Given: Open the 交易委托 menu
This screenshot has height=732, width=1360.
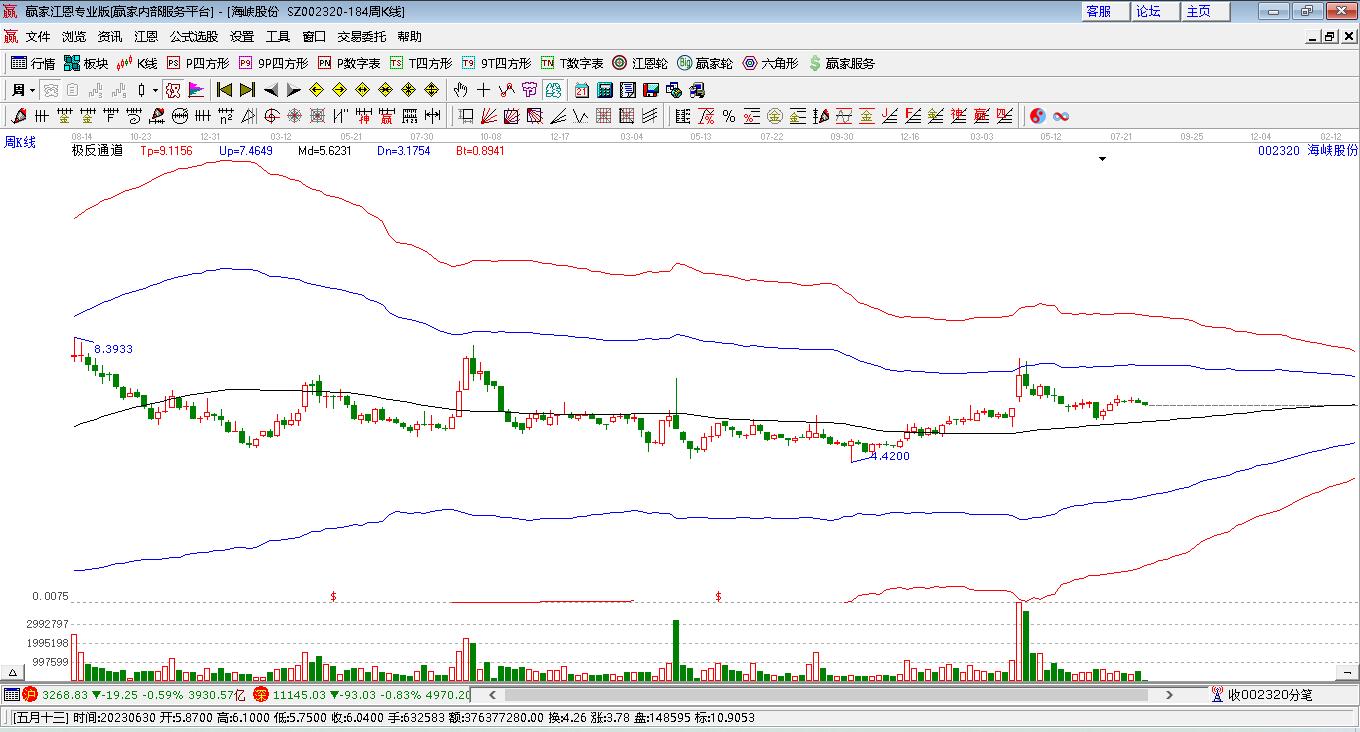Looking at the screenshot, I should click(362, 37).
